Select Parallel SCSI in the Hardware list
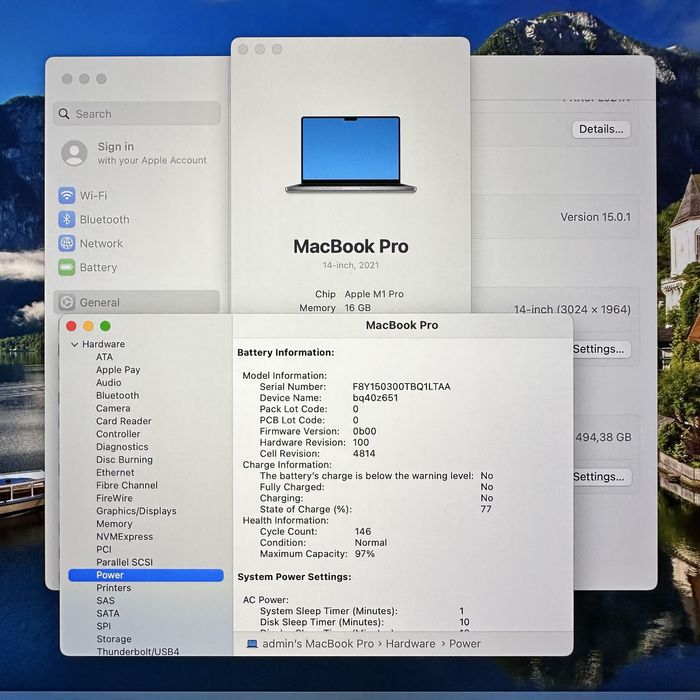The height and width of the screenshot is (700, 700). pos(125,562)
